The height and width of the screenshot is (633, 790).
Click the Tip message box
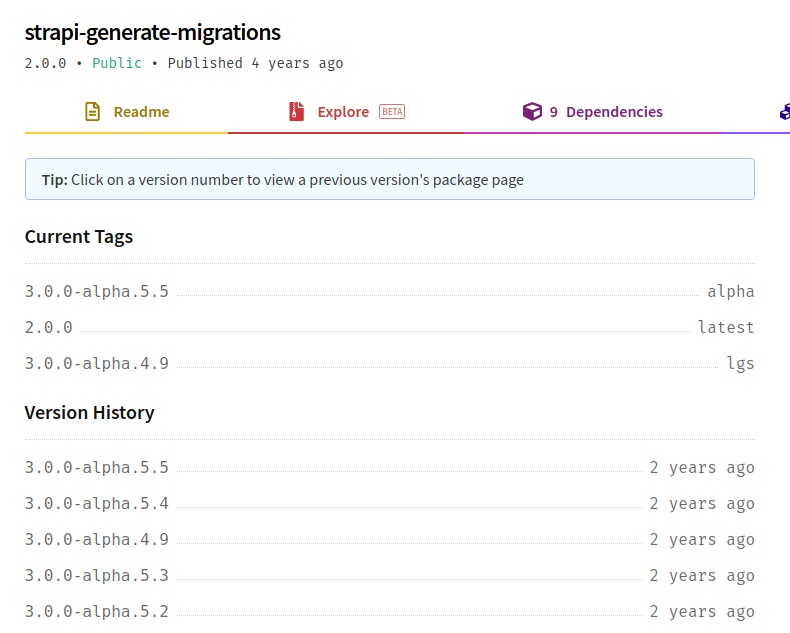390,179
